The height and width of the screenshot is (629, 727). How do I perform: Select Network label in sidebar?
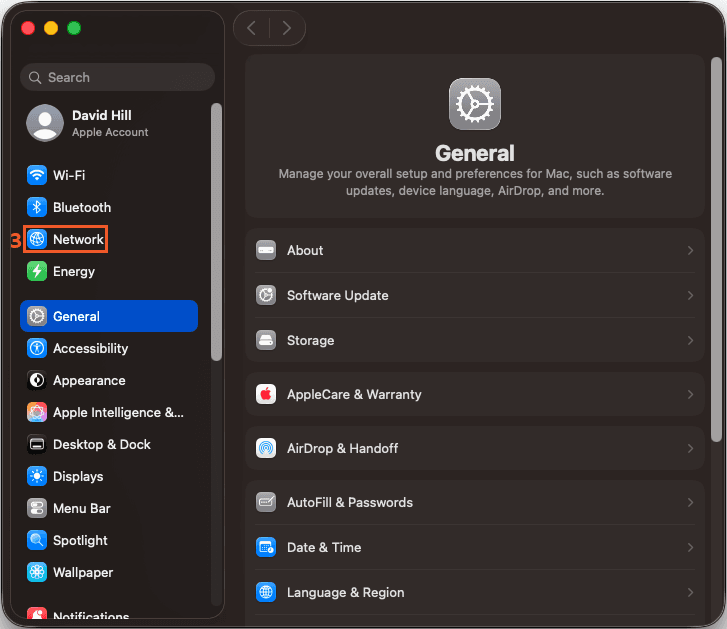coord(78,239)
